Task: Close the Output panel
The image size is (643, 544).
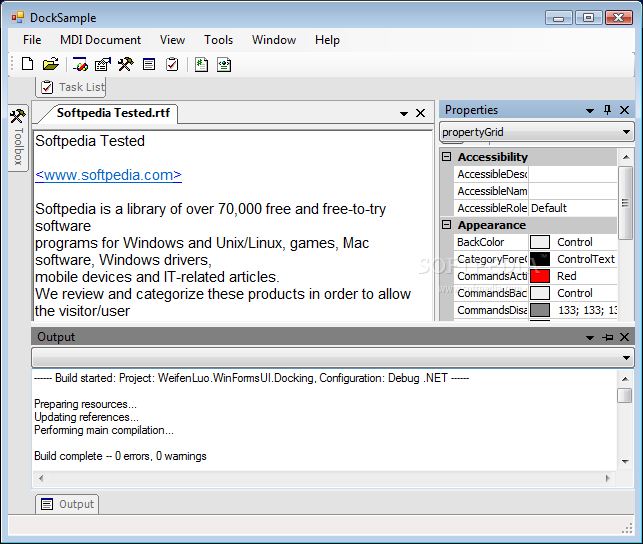Action: (624, 337)
